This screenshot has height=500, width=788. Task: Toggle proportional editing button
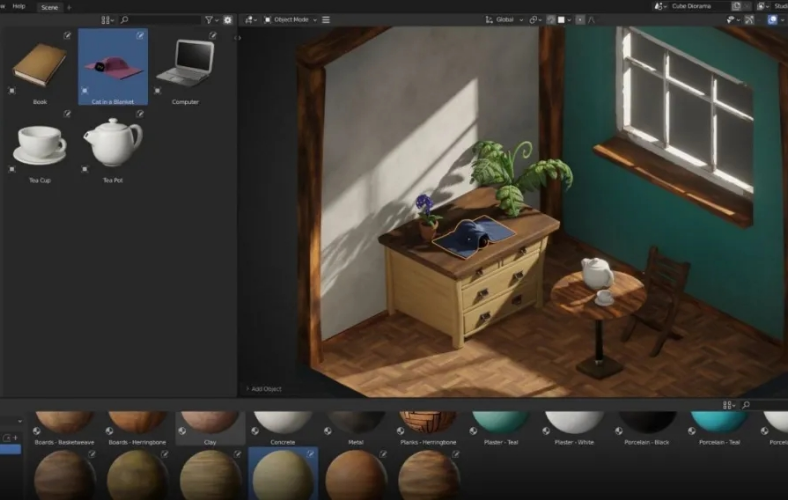[580, 20]
